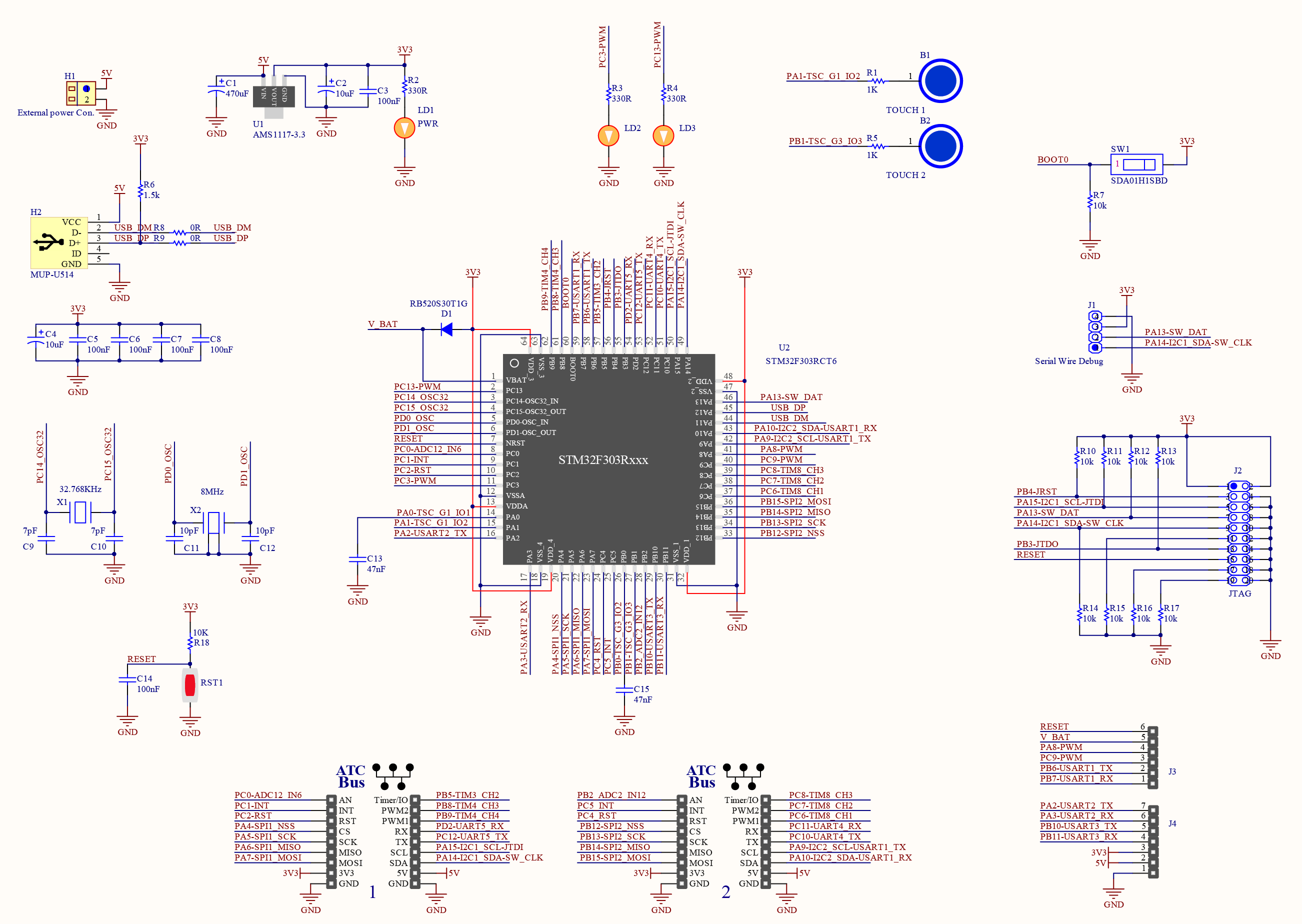Click the 'MUP-U514' part label
1302x924 pixels.
click(x=52, y=275)
